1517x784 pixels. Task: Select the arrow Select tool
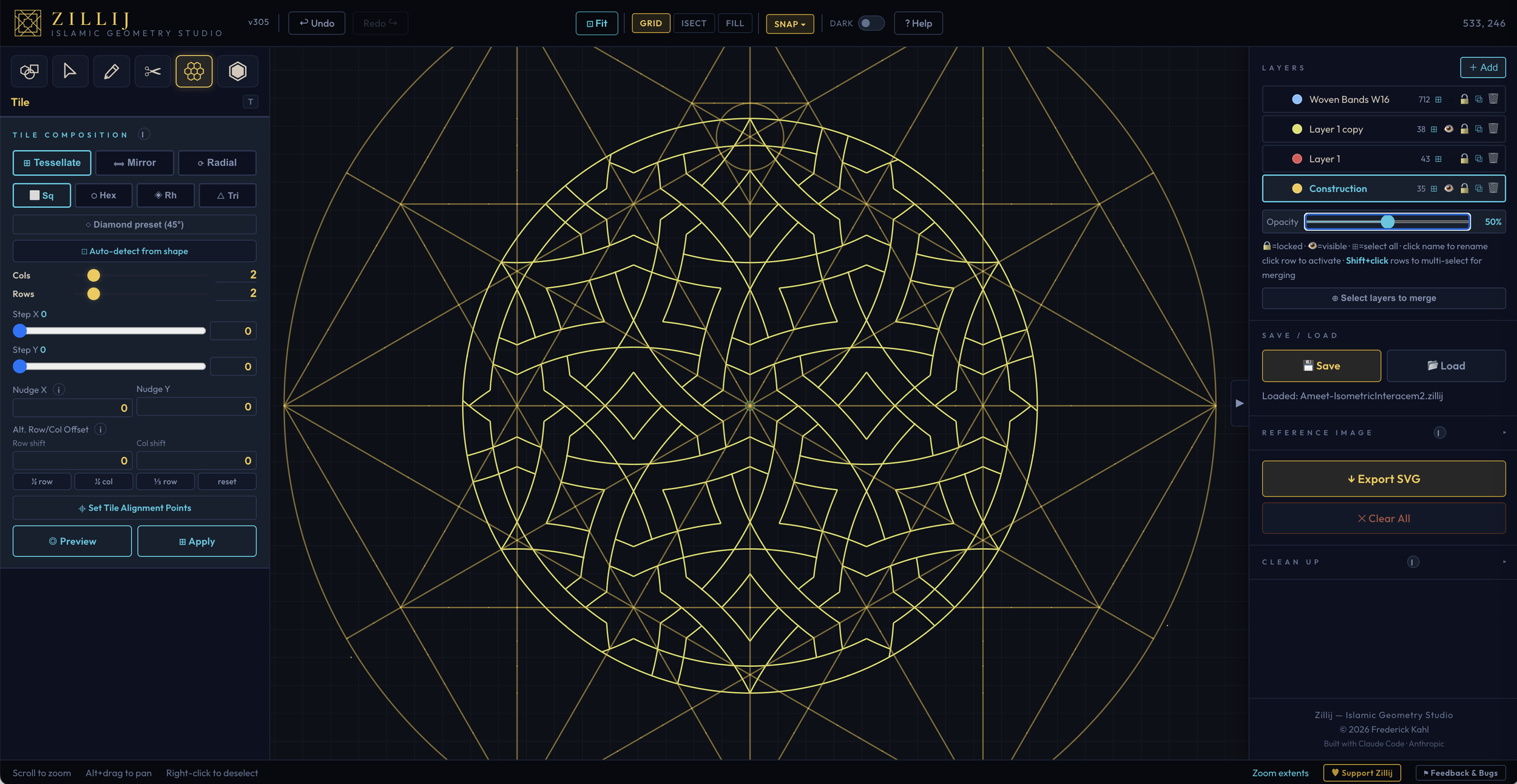[70, 72]
